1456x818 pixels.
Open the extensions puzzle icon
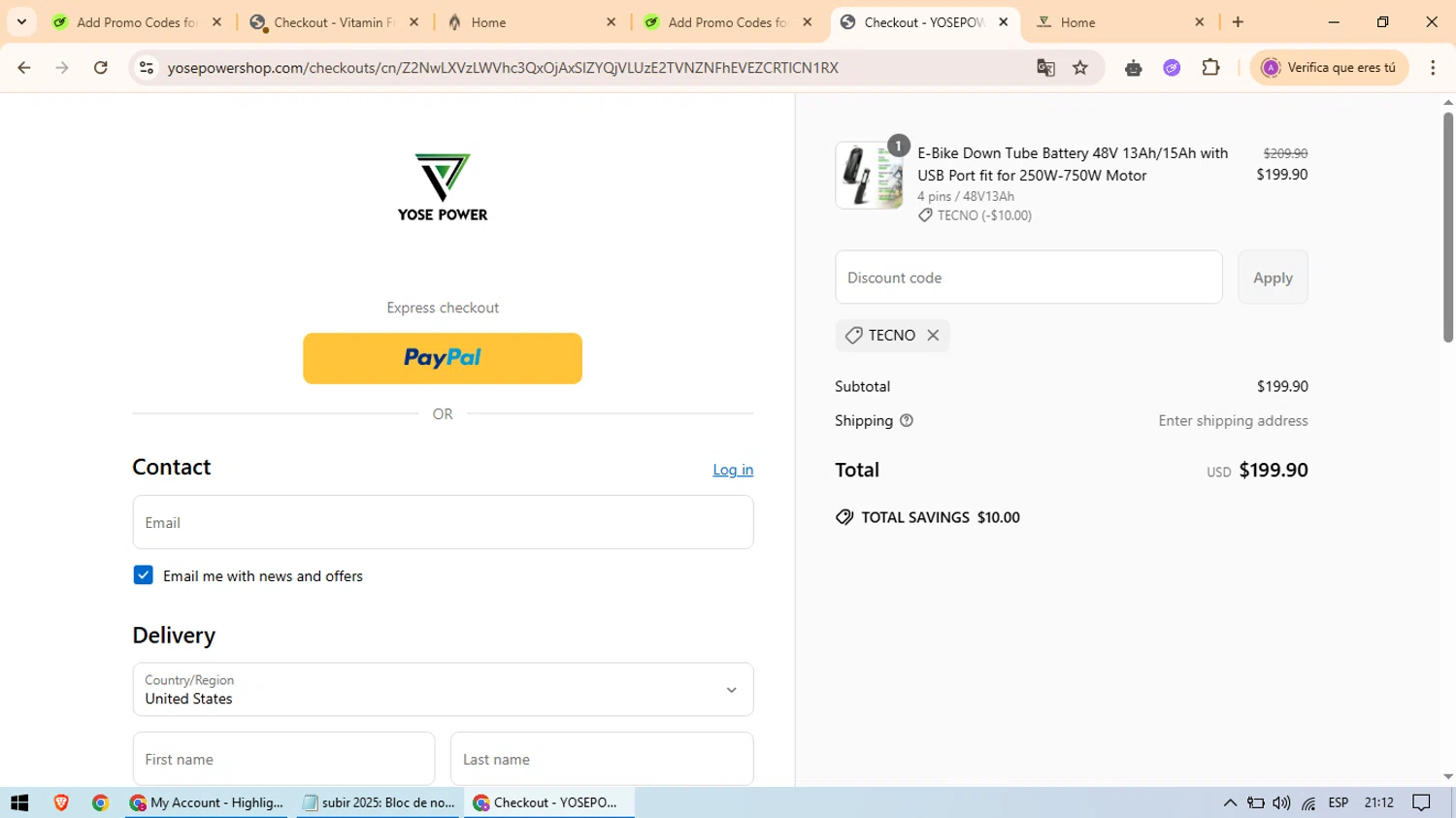(x=1210, y=68)
